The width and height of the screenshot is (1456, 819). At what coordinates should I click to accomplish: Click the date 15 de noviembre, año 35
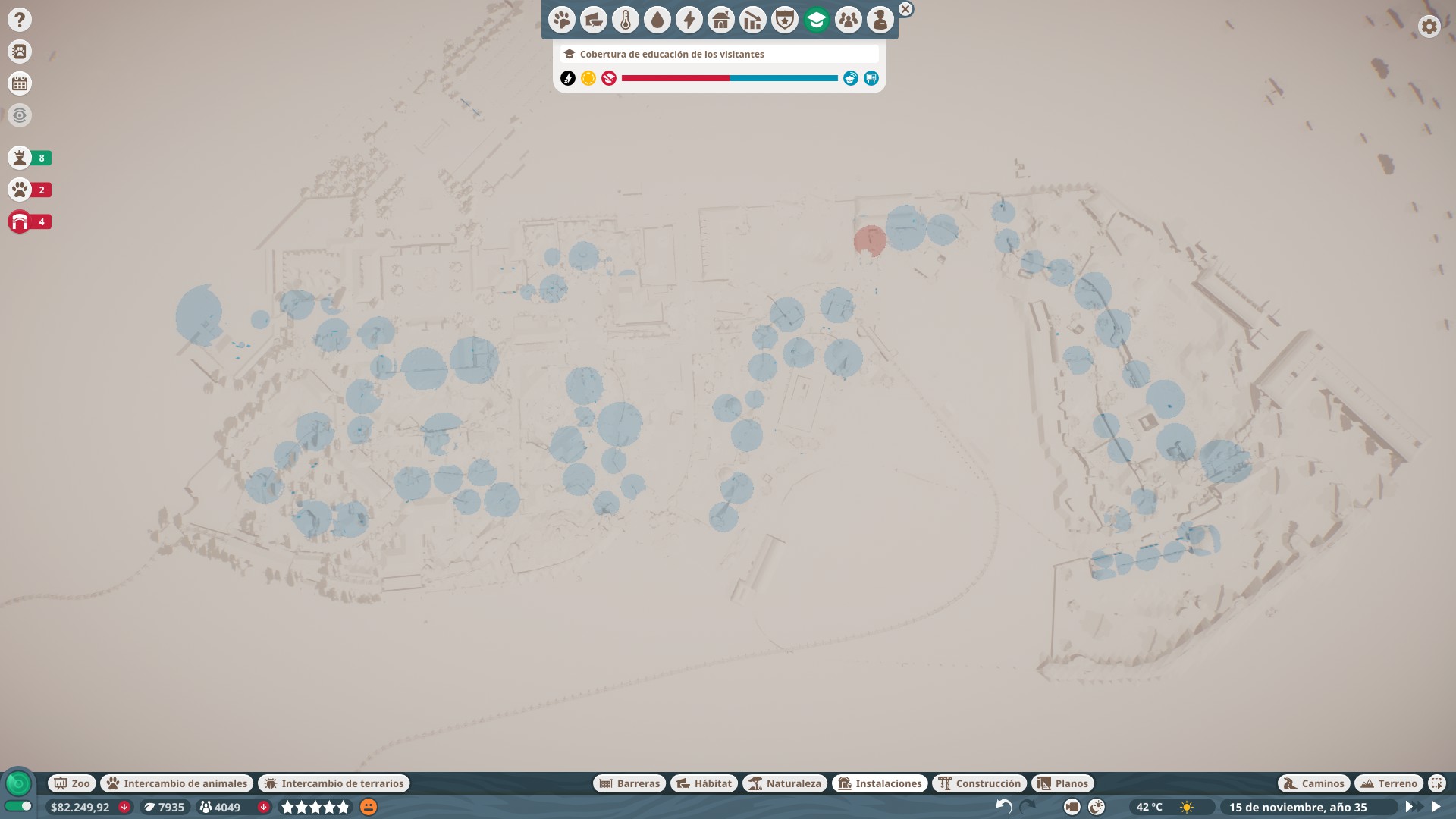1298,807
